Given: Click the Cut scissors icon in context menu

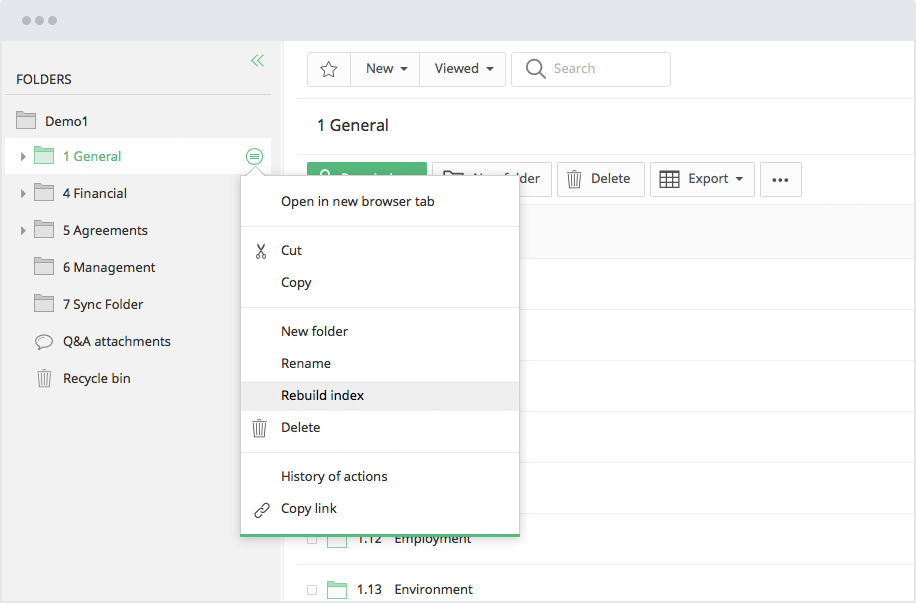Looking at the screenshot, I should click(261, 250).
